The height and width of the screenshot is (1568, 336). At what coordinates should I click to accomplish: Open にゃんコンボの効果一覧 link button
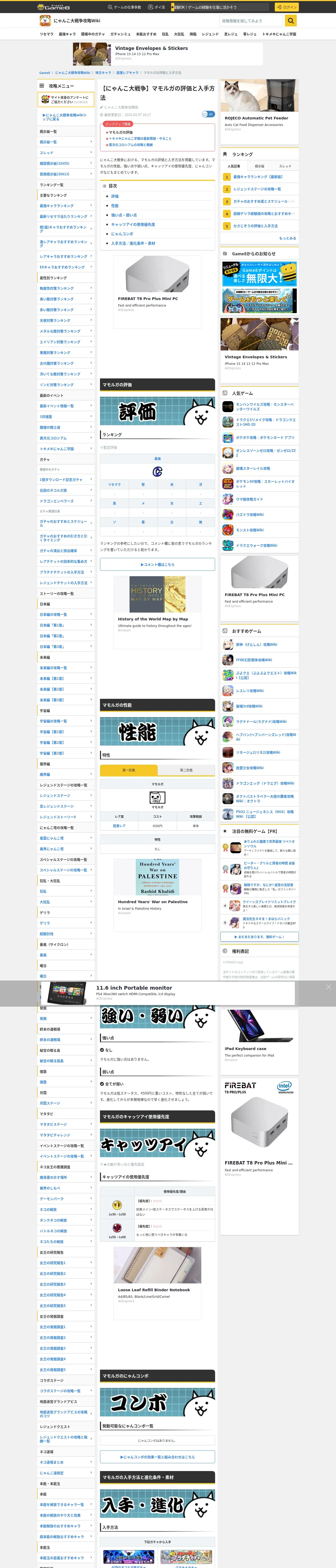pos(157,1457)
